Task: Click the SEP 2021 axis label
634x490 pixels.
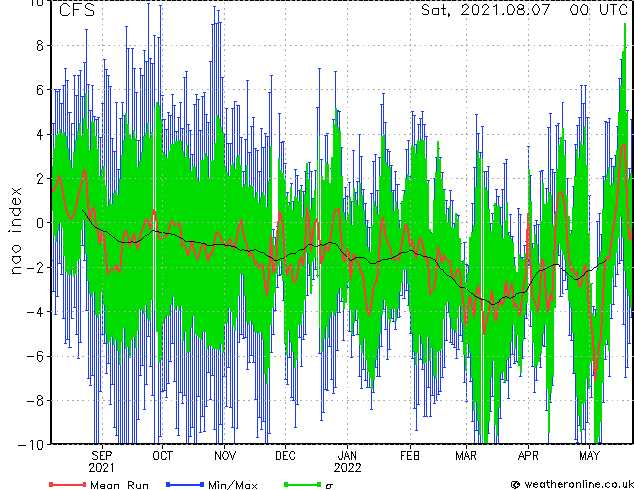Action: pyautogui.click(x=101, y=462)
